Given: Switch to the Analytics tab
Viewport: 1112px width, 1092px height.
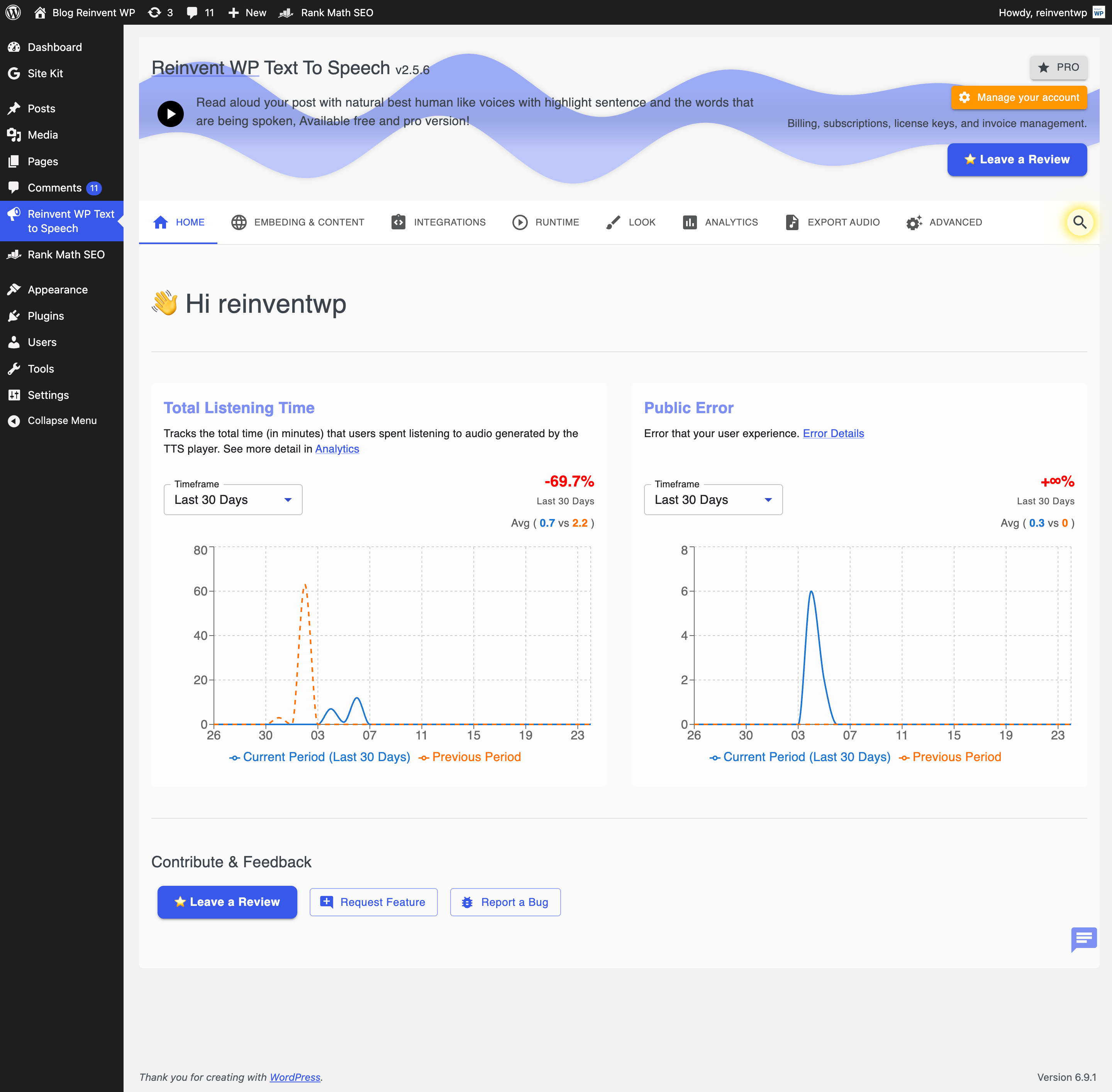Looking at the screenshot, I should [x=720, y=222].
